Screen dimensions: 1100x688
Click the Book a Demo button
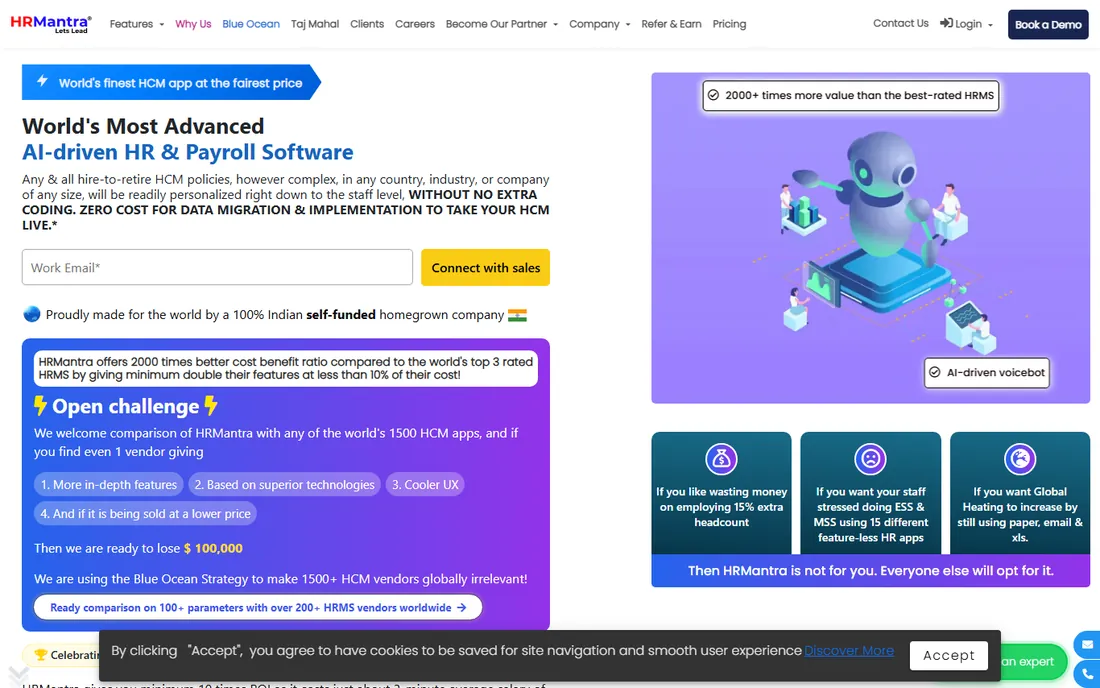point(1048,25)
